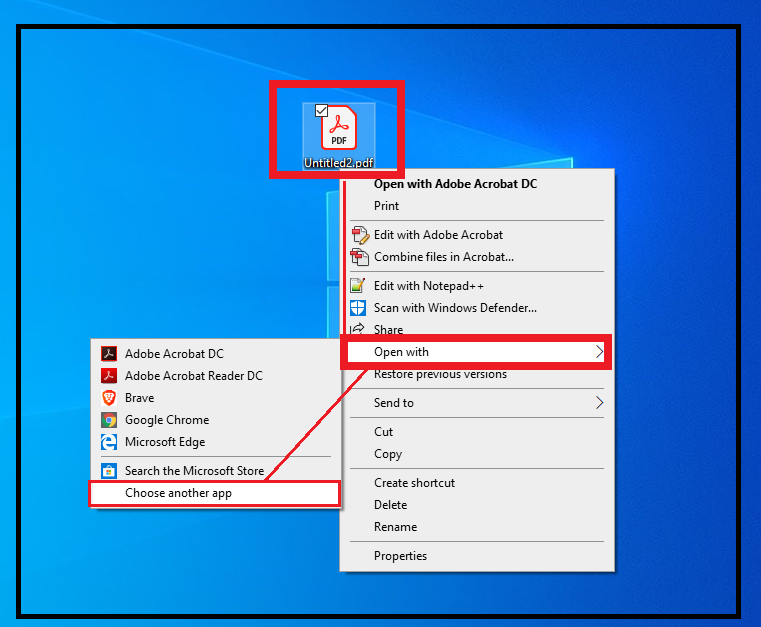Pick Microsoft Edge label in submenu
This screenshot has height=627, width=761.
pyautogui.click(x=165, y=442)
